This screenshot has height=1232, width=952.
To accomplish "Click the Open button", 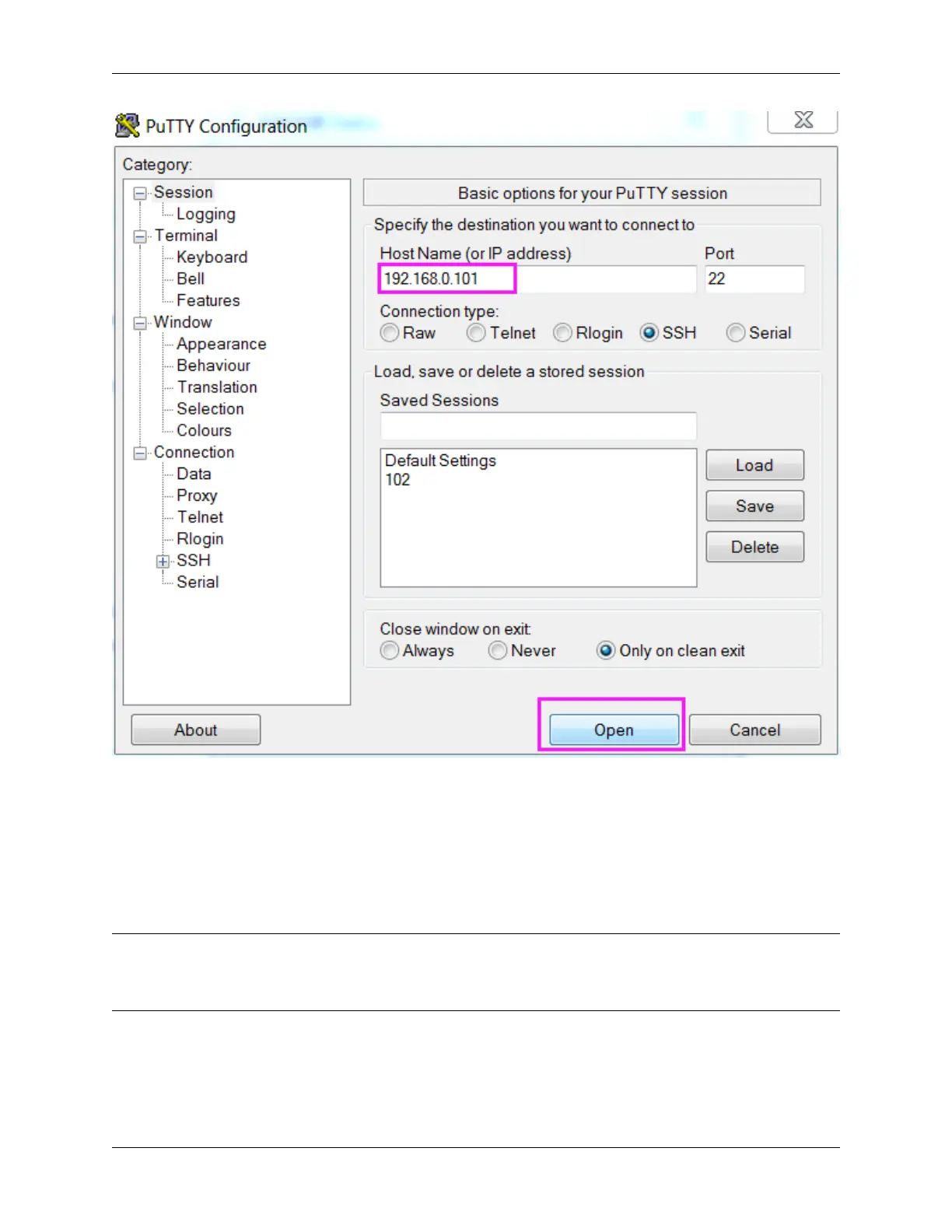I will (x=614, y=730).
